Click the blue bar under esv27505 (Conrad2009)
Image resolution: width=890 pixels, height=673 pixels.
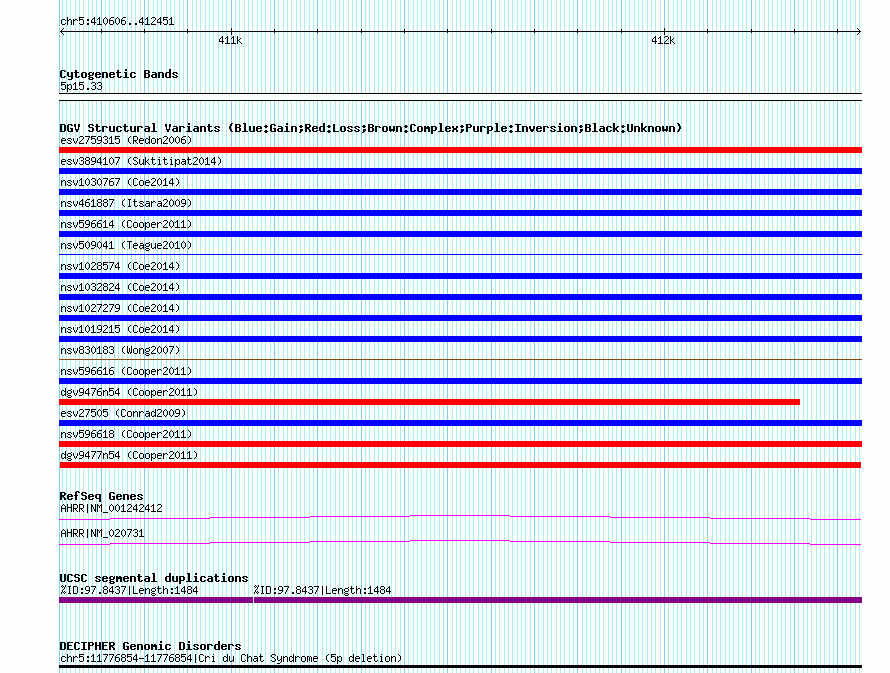tap(460, 423)
